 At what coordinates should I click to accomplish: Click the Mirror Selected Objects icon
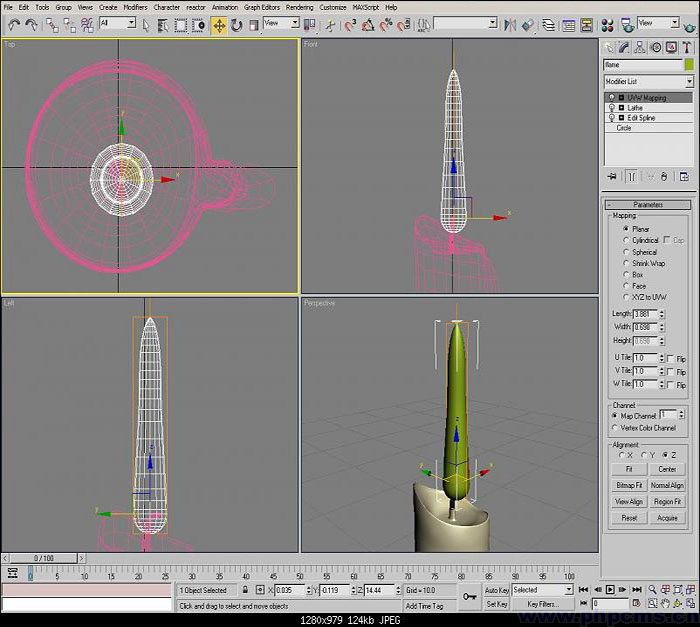coord(510,25)
